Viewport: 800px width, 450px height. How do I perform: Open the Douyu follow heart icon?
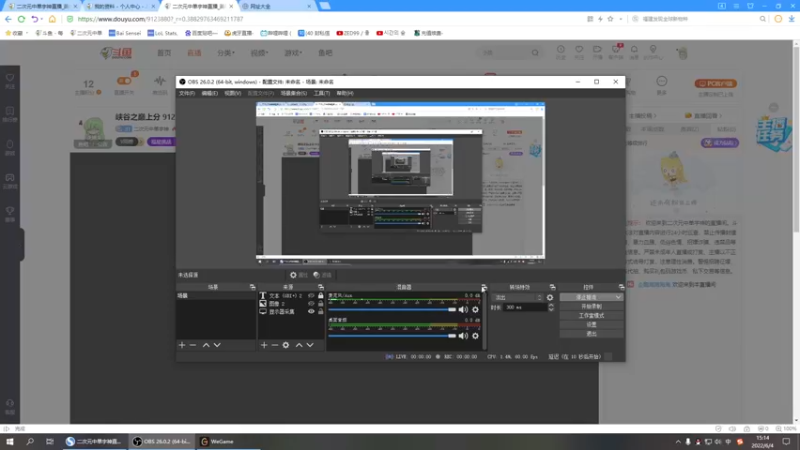[x=579, y=49]
